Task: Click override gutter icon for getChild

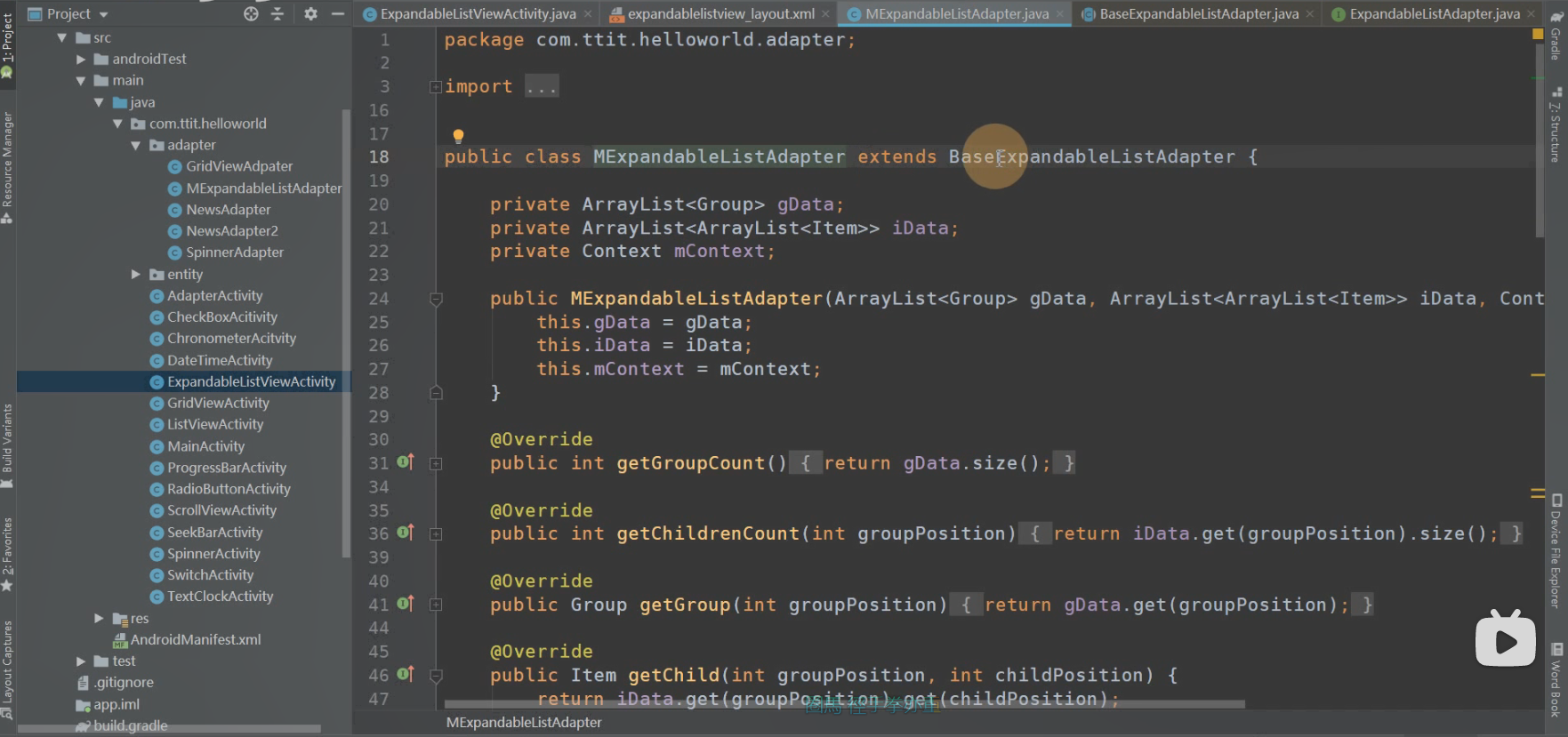Action: tap(406, 674)
